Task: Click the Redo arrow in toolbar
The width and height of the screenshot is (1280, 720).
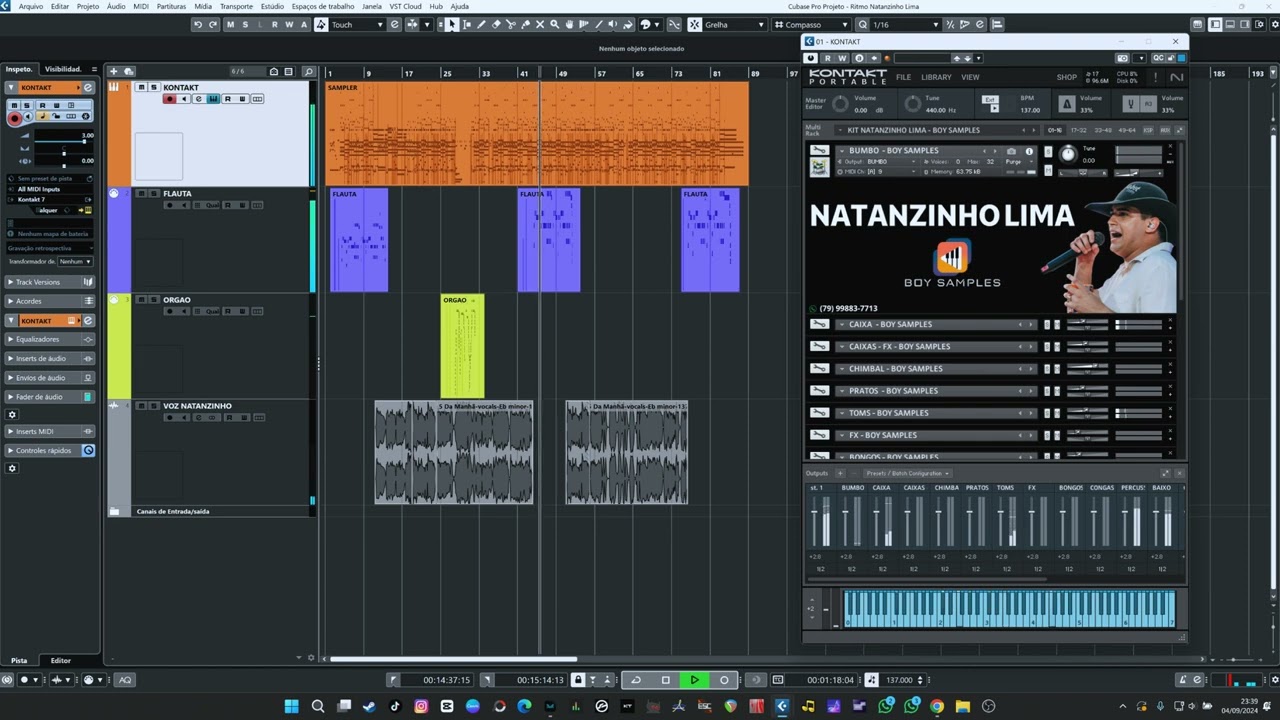Action: 212,24
